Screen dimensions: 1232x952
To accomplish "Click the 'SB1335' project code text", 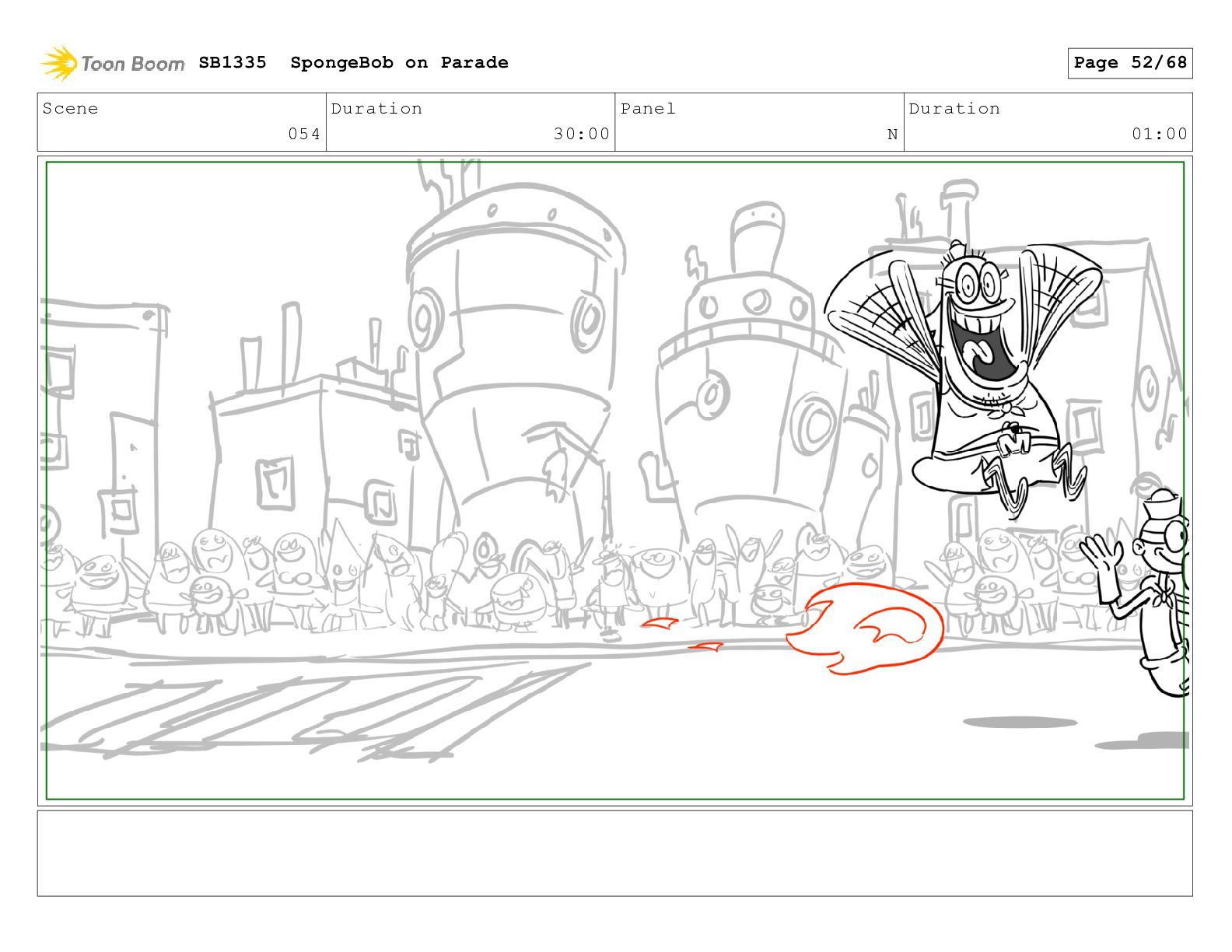I will coord(233,62).
